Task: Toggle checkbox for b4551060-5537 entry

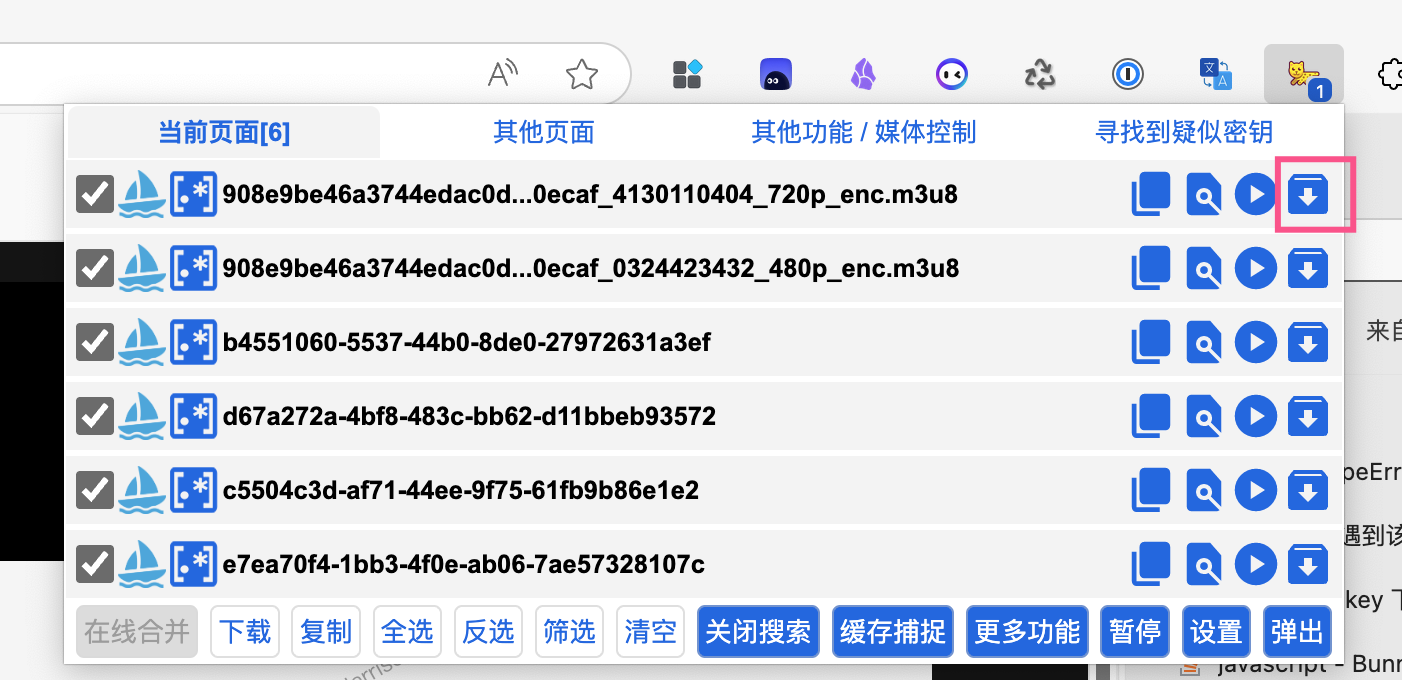Action: (95, 342)
